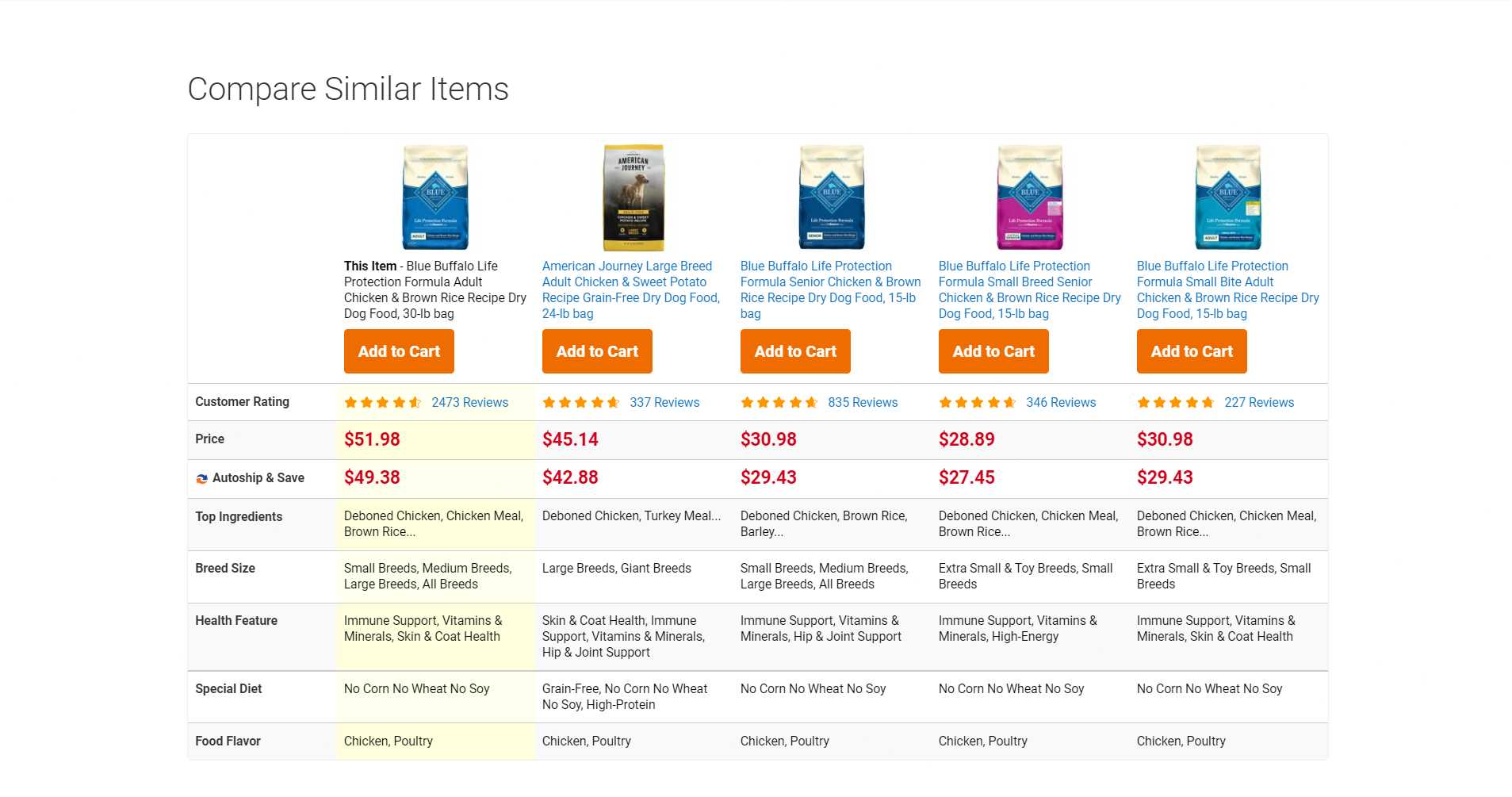Click star rating for 2473 Reviews item

(x=382, y=403)
